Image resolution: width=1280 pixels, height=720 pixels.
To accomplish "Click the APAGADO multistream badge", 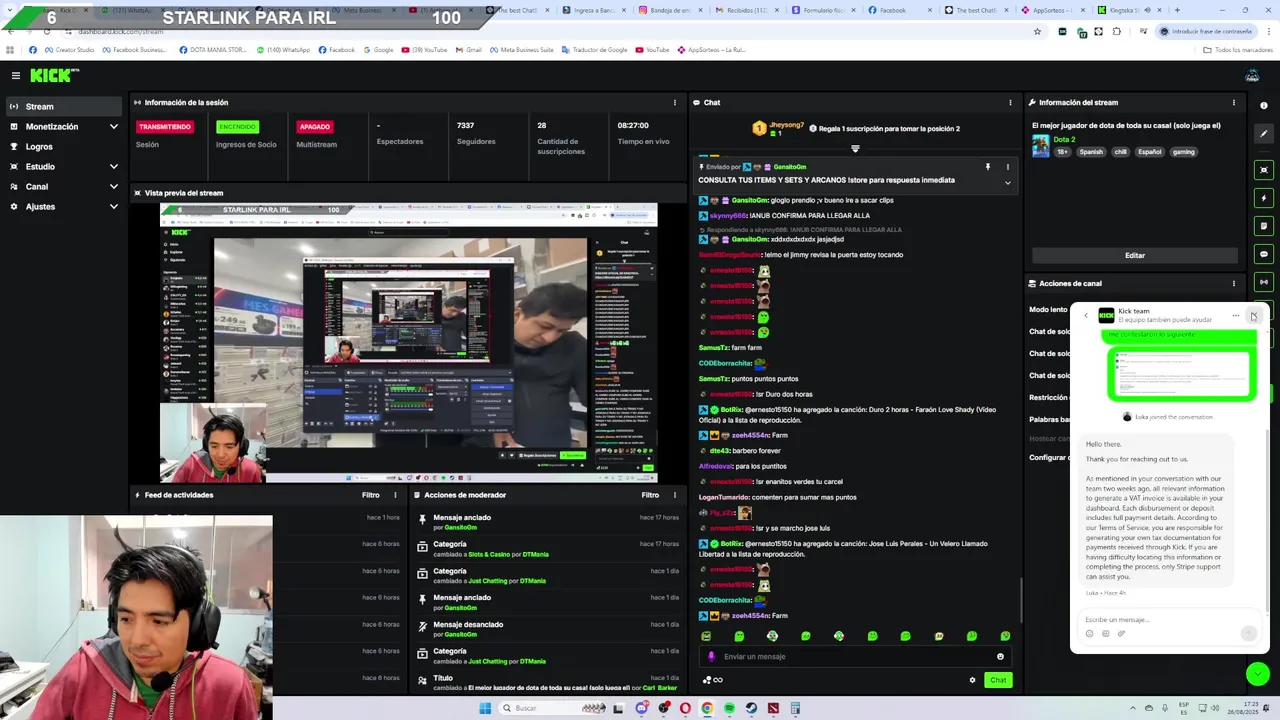I will point(315,127).
